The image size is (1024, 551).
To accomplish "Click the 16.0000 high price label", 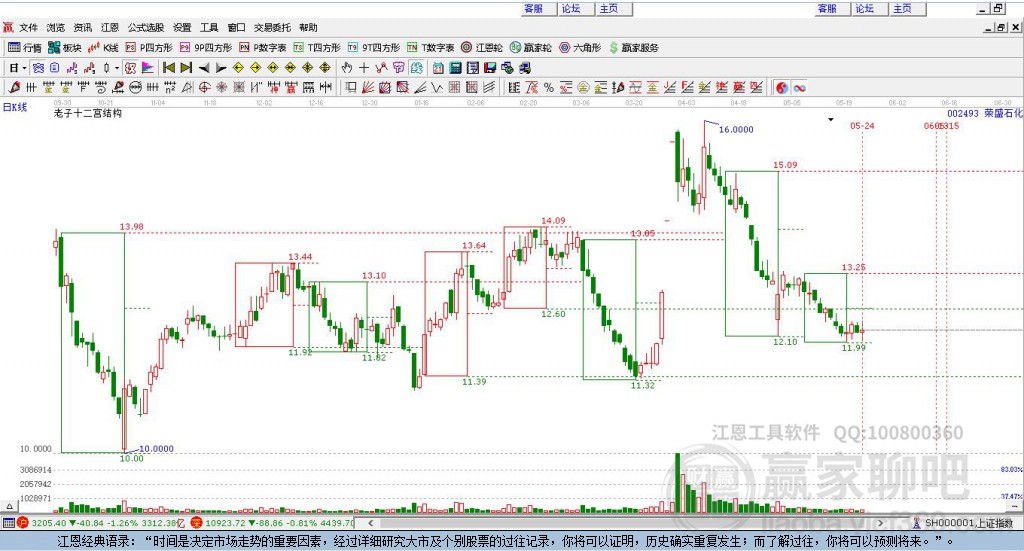I will tap(736, 129).
